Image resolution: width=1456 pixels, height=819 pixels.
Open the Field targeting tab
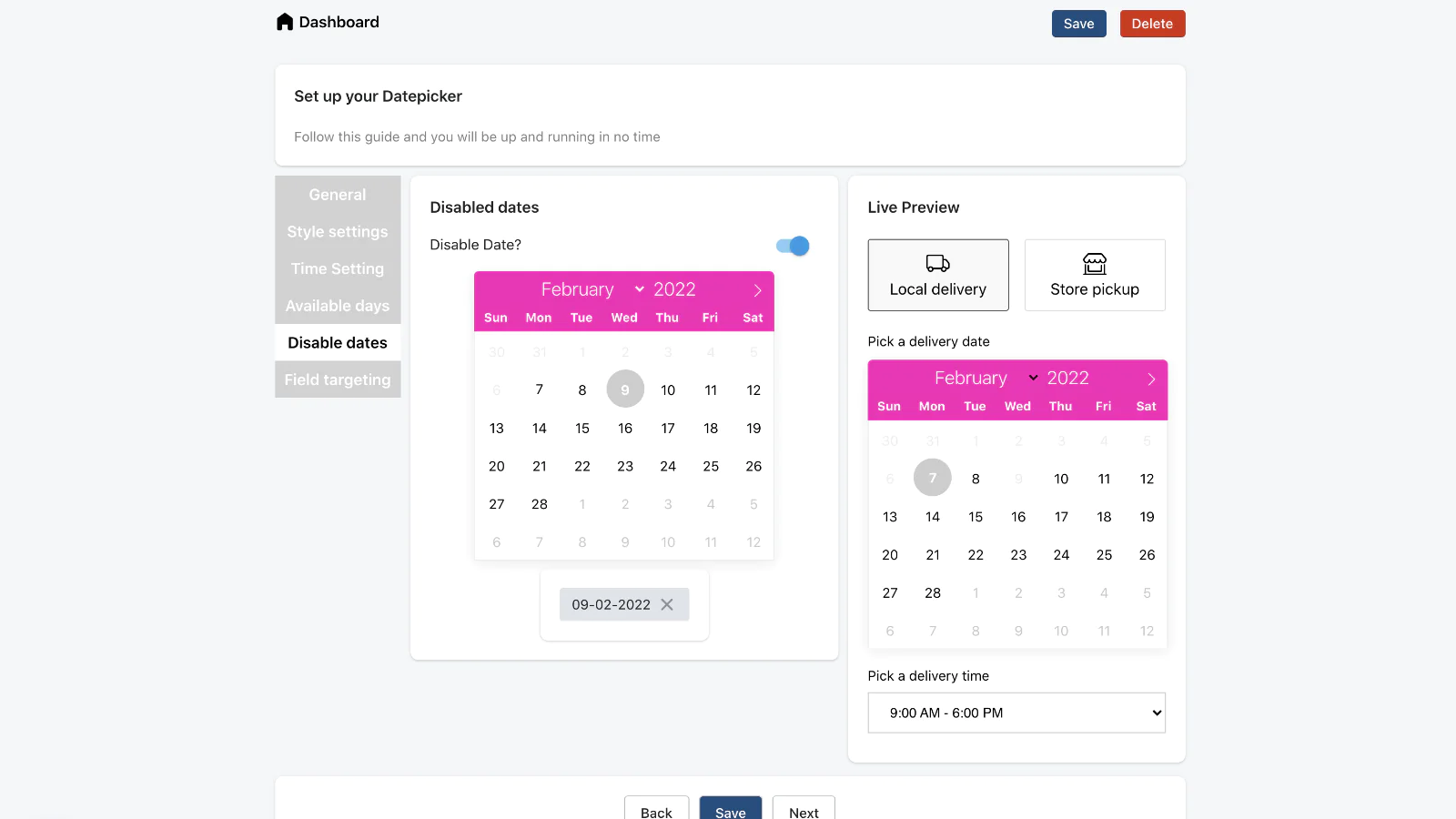click(338, 379)
